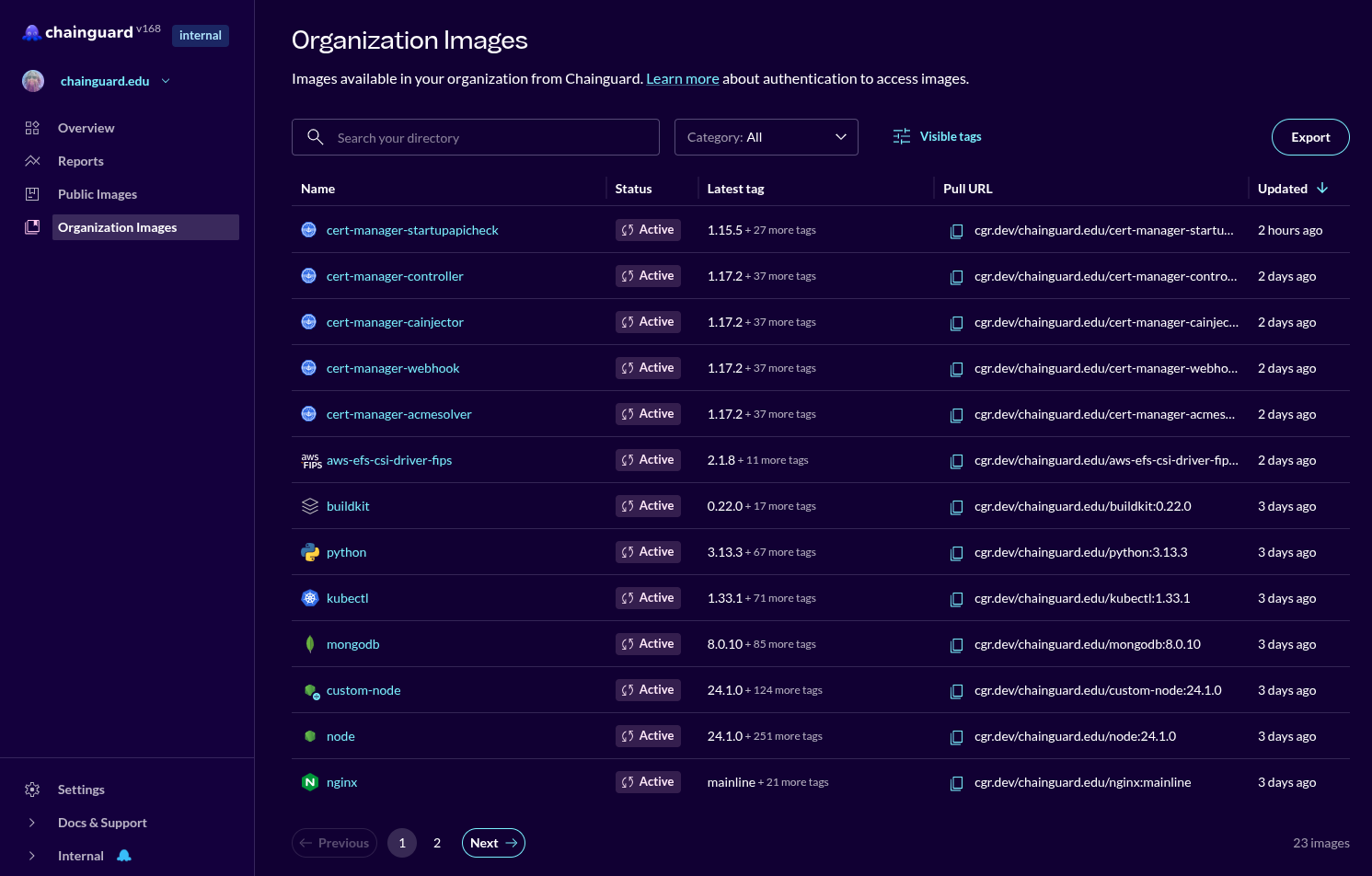1372x876 pixels.
Task: Select the Overview sidebar icon
Action: point(32,128)
